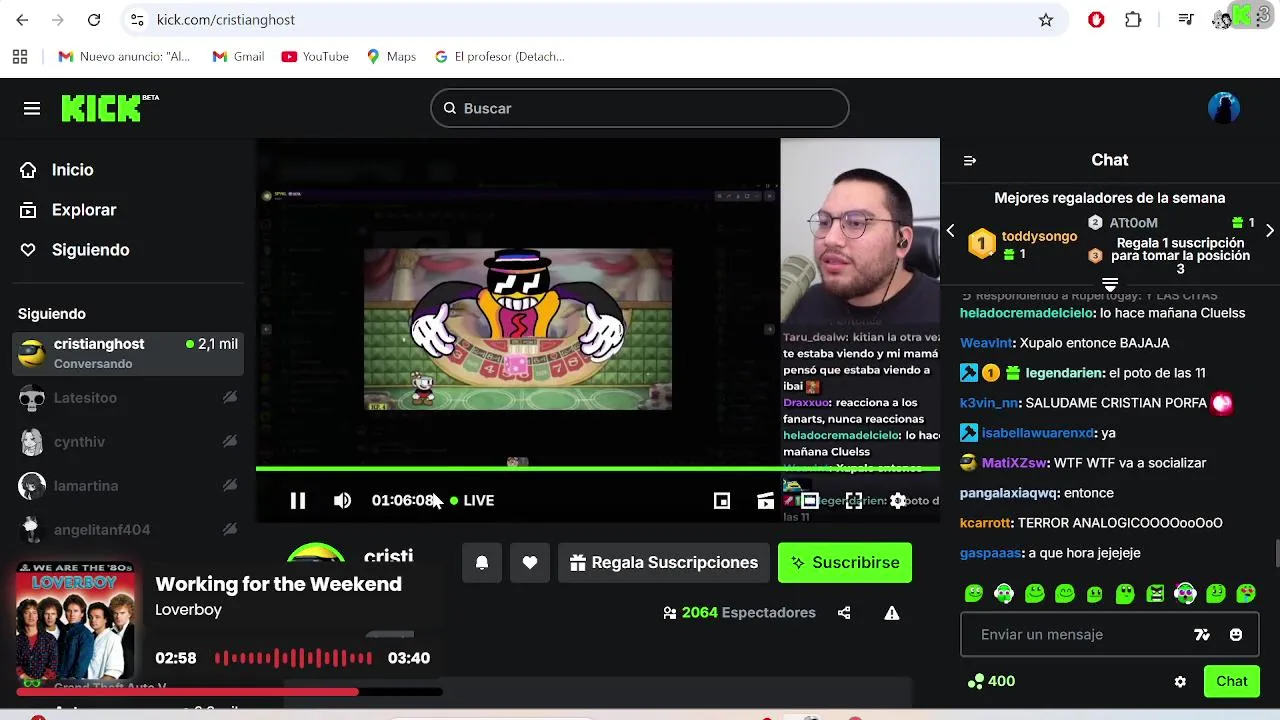Report stream with warning triangle icon
Viewport: 1280px width, 720px height.
(x=892, y=613)
